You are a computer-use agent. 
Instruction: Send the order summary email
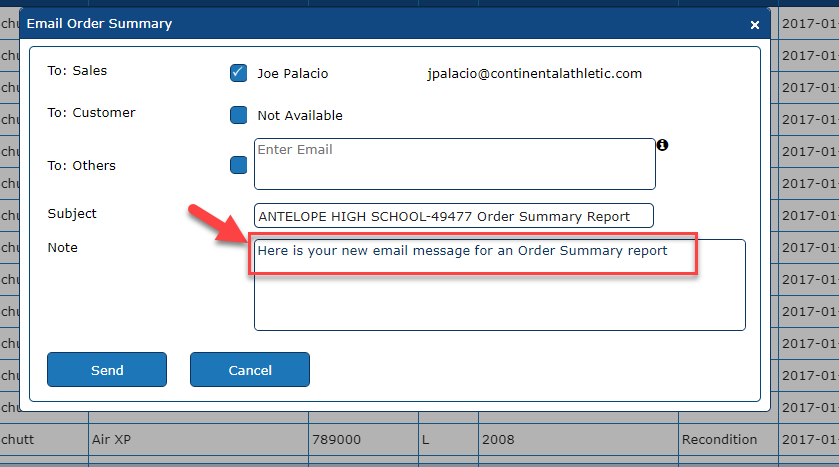tap(107, 370)
